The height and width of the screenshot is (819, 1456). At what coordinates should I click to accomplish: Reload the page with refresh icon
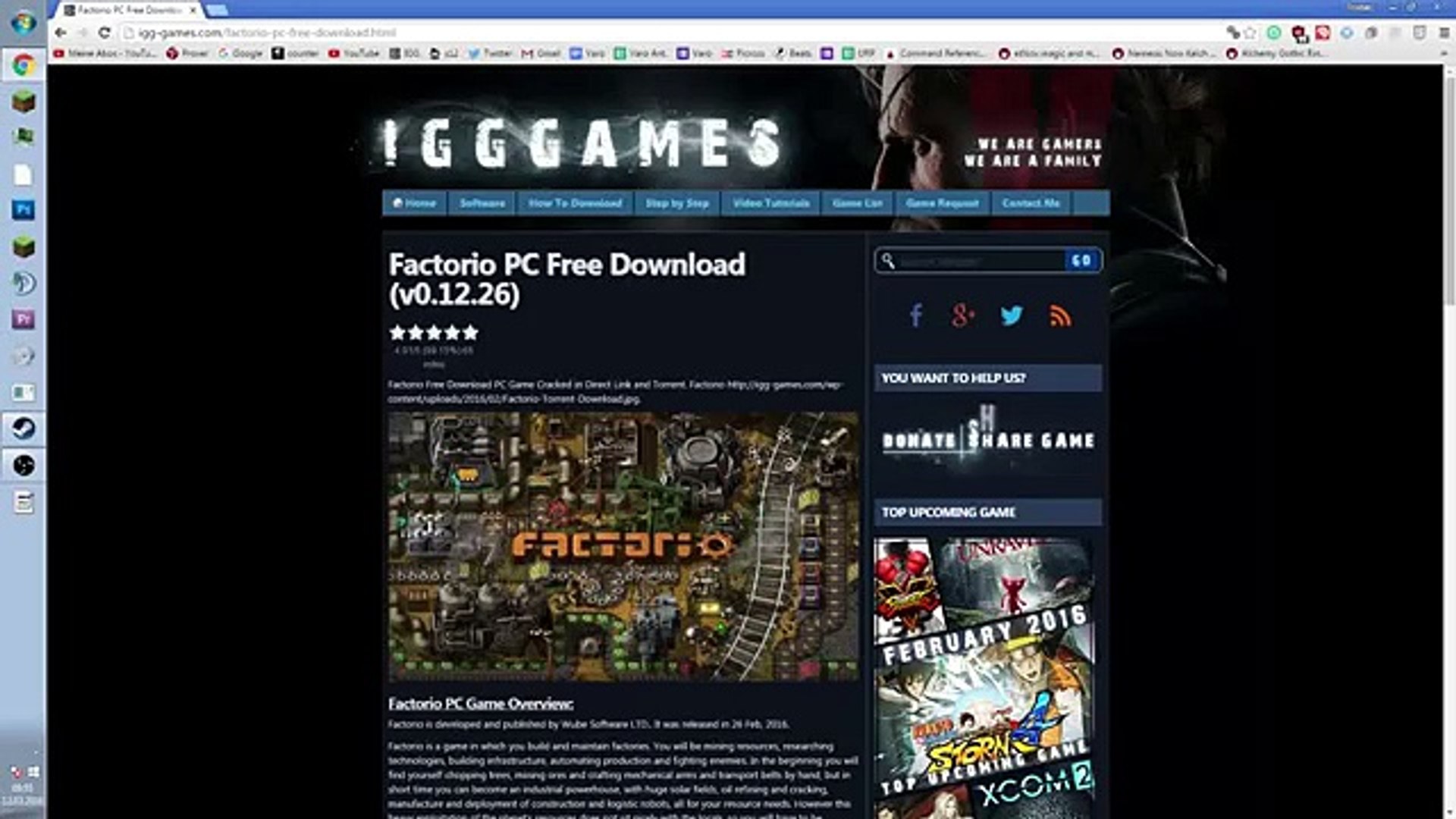click(x=105, y=33)
